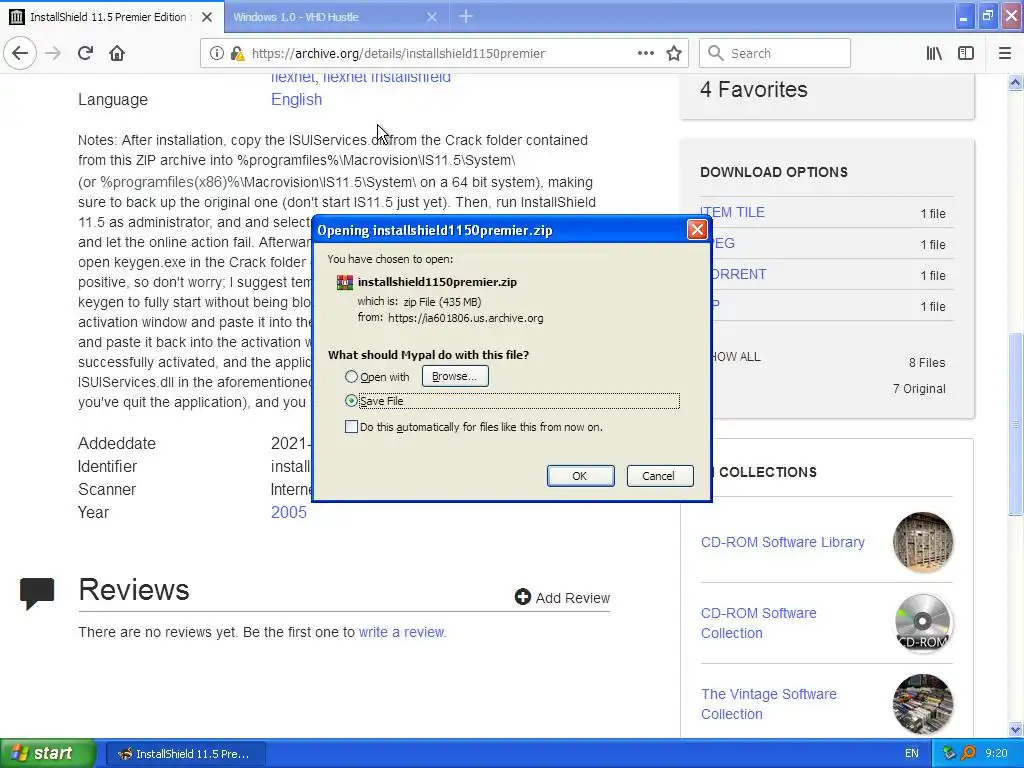Open the English language link
Image resolution: width=1024 pixels, height=768 pixels.
(x=296, y=99)
